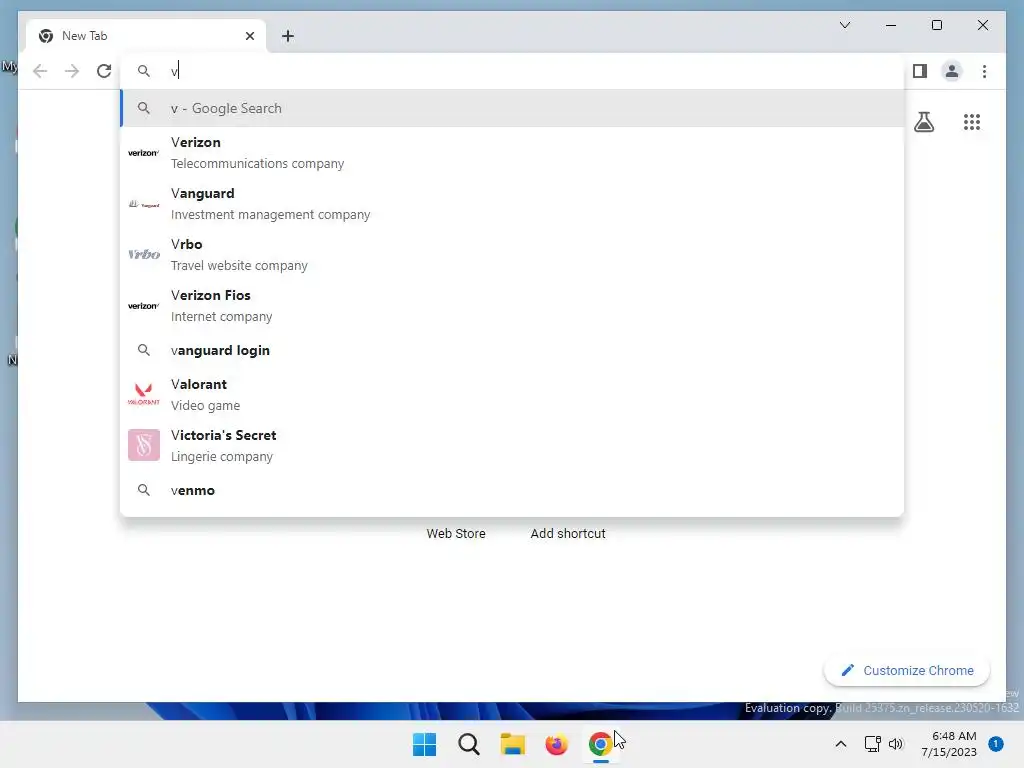Image resolution: width=1024 pixels, height=768 pixels.
Task: Show hidden system tray icons
Action: [840, 744]
